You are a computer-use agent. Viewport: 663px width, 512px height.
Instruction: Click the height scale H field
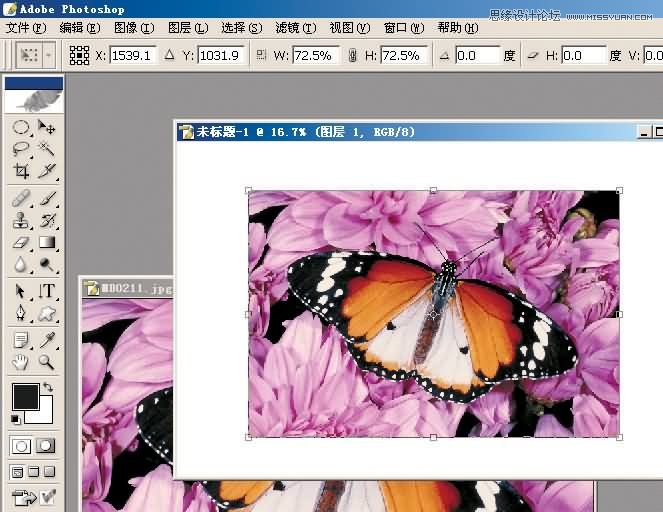pyautogui.click(x=405, y=55)
